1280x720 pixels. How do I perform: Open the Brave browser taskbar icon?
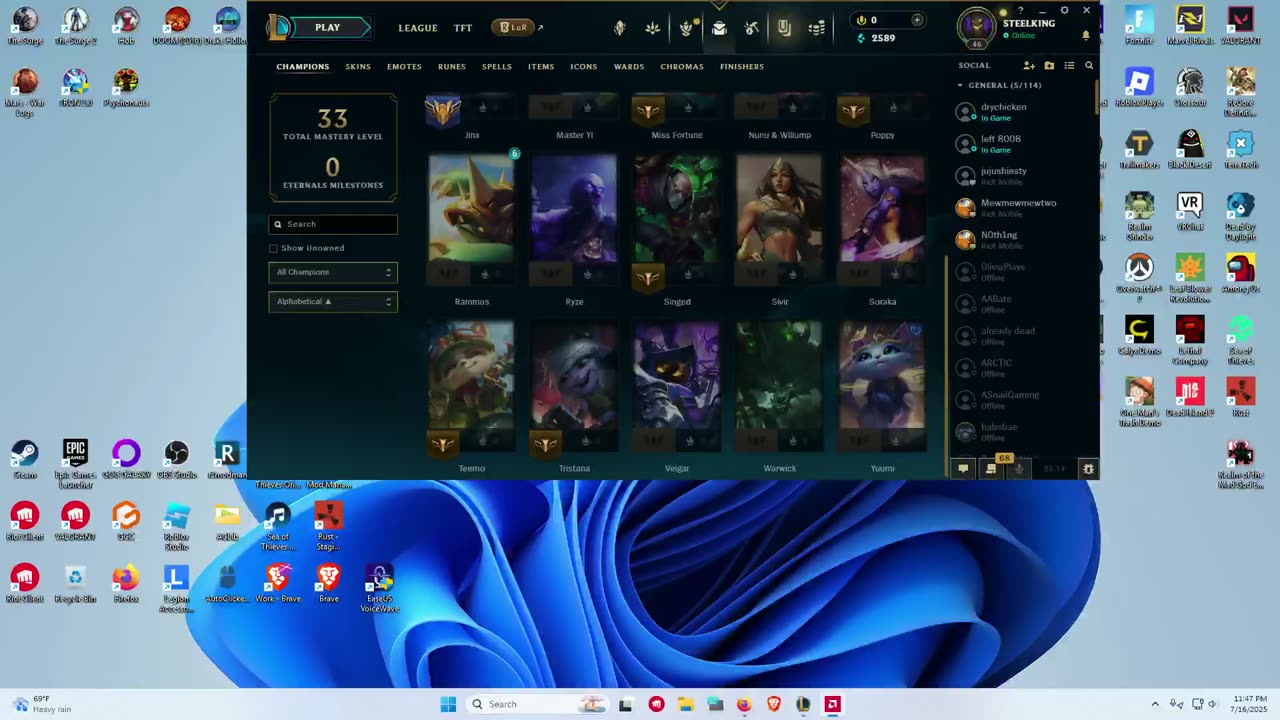pyautogui.click(x=773, y=704)
